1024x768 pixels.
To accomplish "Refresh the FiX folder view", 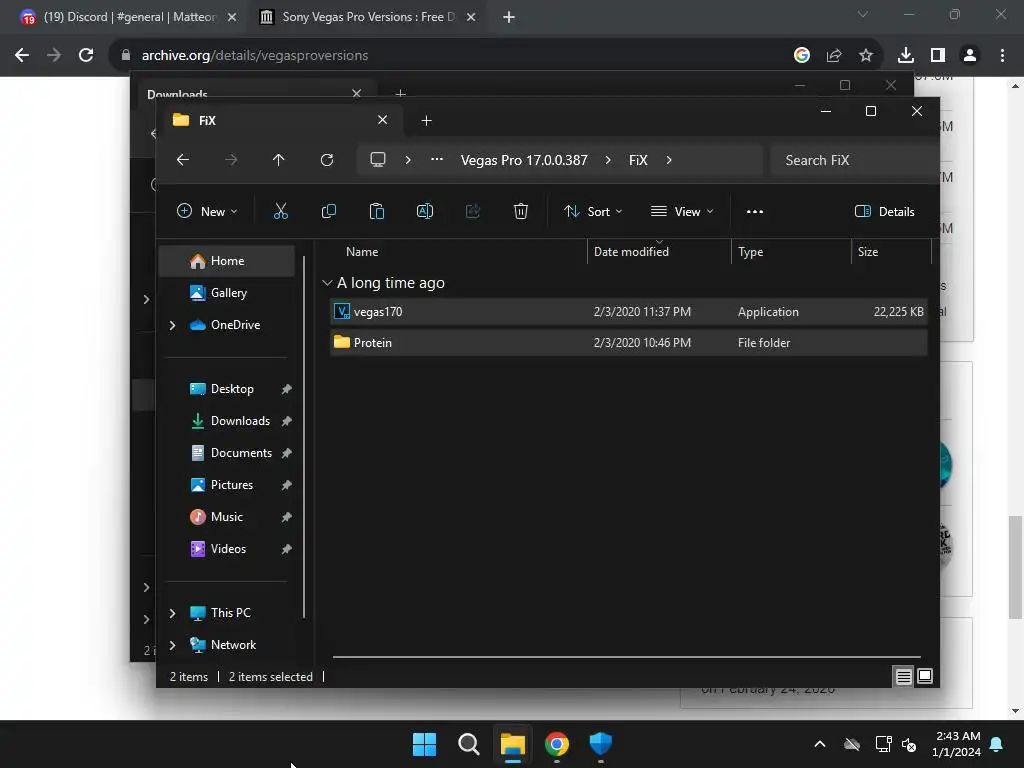I will coord(327,160).
